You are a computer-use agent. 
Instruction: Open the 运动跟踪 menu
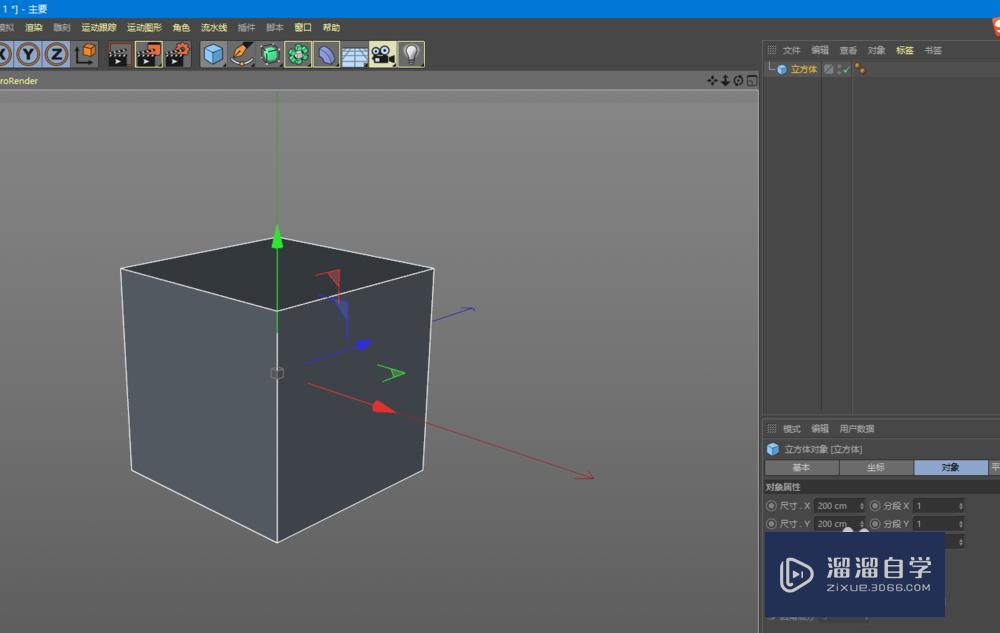[x=99, y=27]
